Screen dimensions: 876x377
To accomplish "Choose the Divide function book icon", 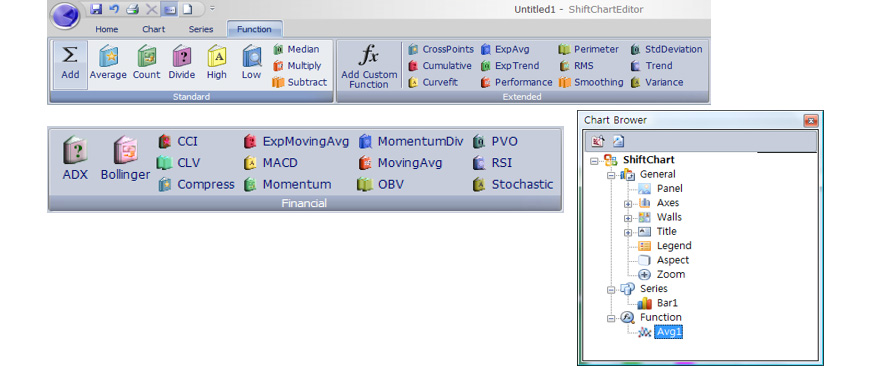I will pyautogui.click(x=182, y=57).
